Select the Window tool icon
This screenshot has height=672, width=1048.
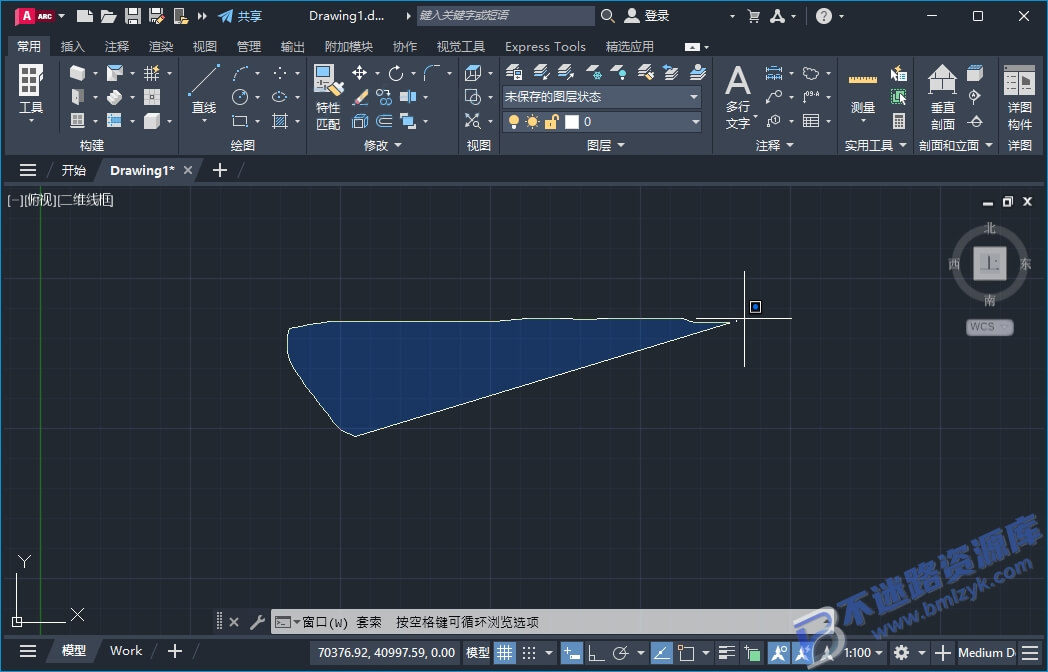click(x=78, y=120)
